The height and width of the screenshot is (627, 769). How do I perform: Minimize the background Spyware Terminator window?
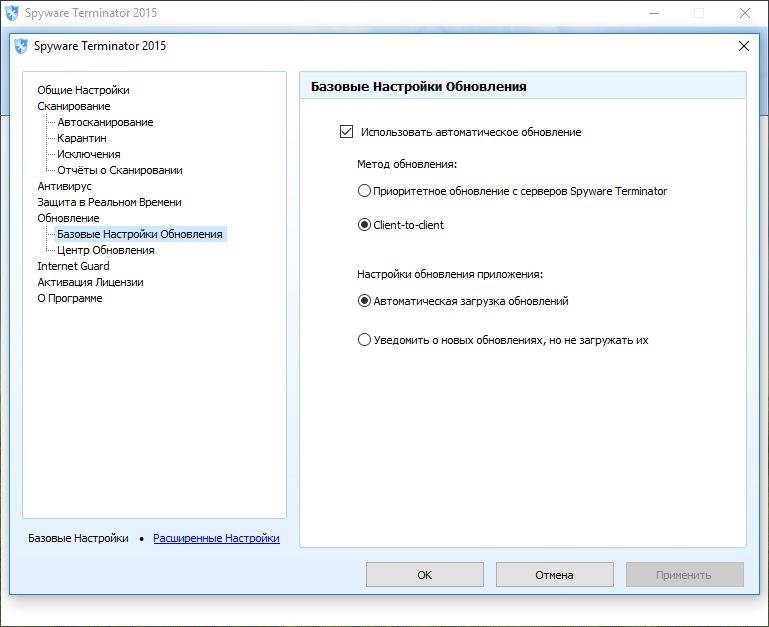click(654, 13)
